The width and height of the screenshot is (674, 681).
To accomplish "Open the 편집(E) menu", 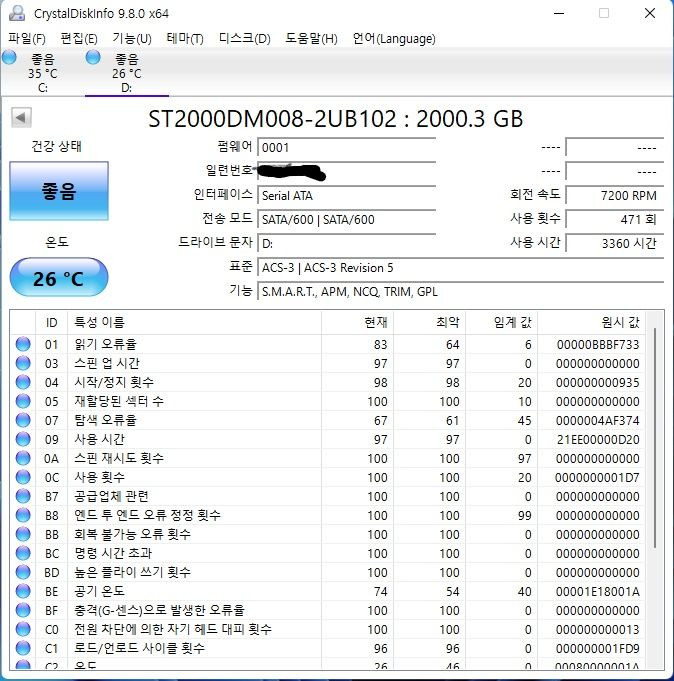I will (79, 39).
